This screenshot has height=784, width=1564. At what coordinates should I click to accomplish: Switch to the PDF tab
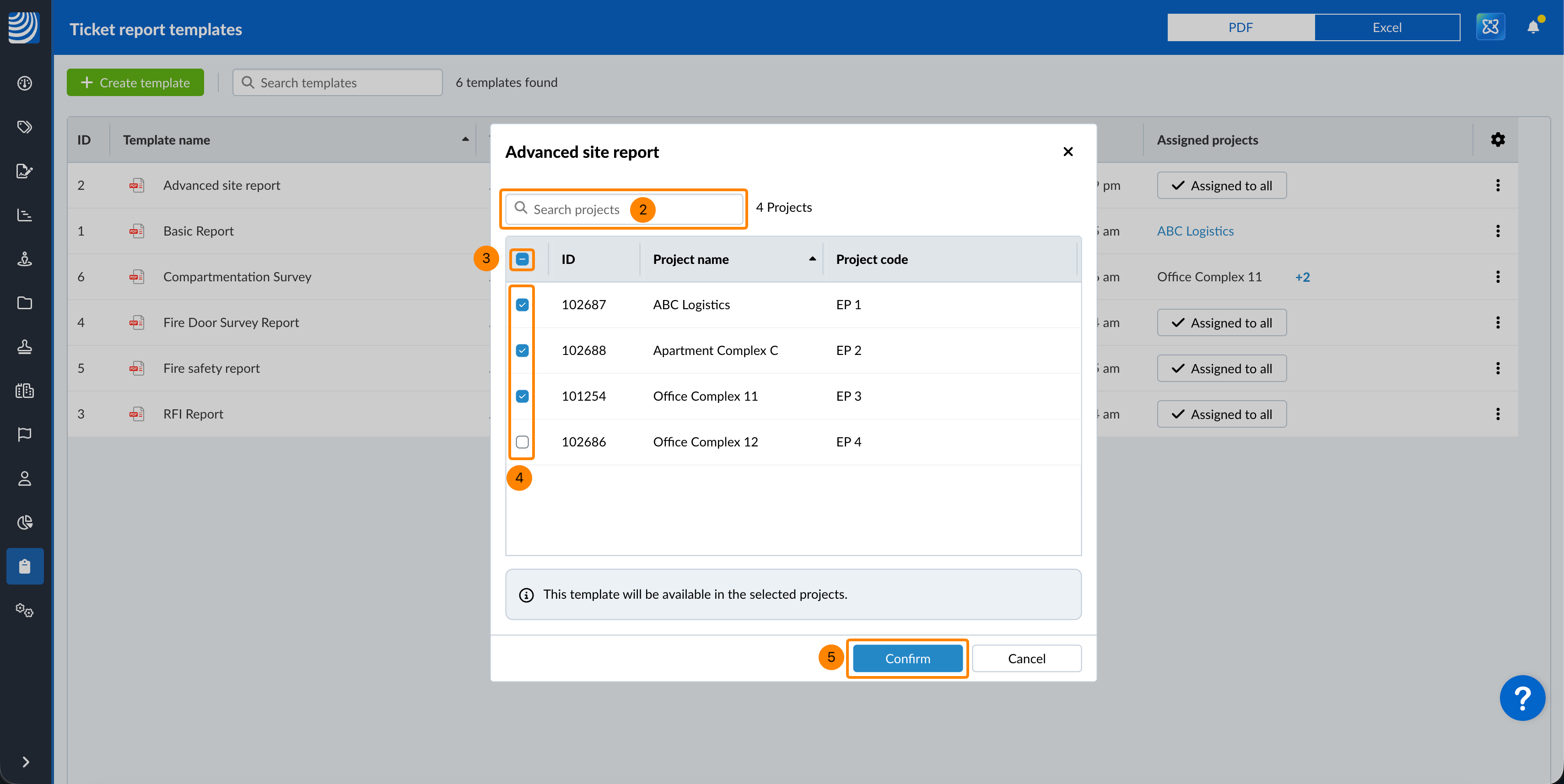pos(1240,27)
